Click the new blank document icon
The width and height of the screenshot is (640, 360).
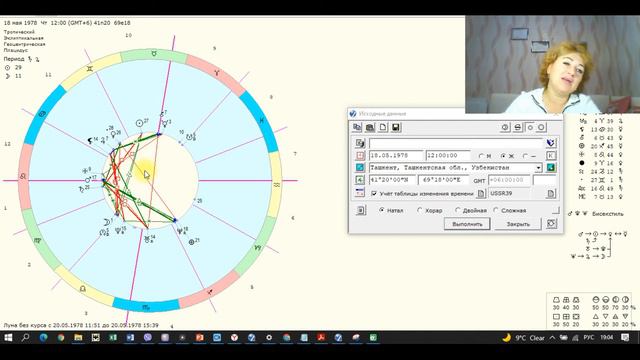tap(383, 127)
